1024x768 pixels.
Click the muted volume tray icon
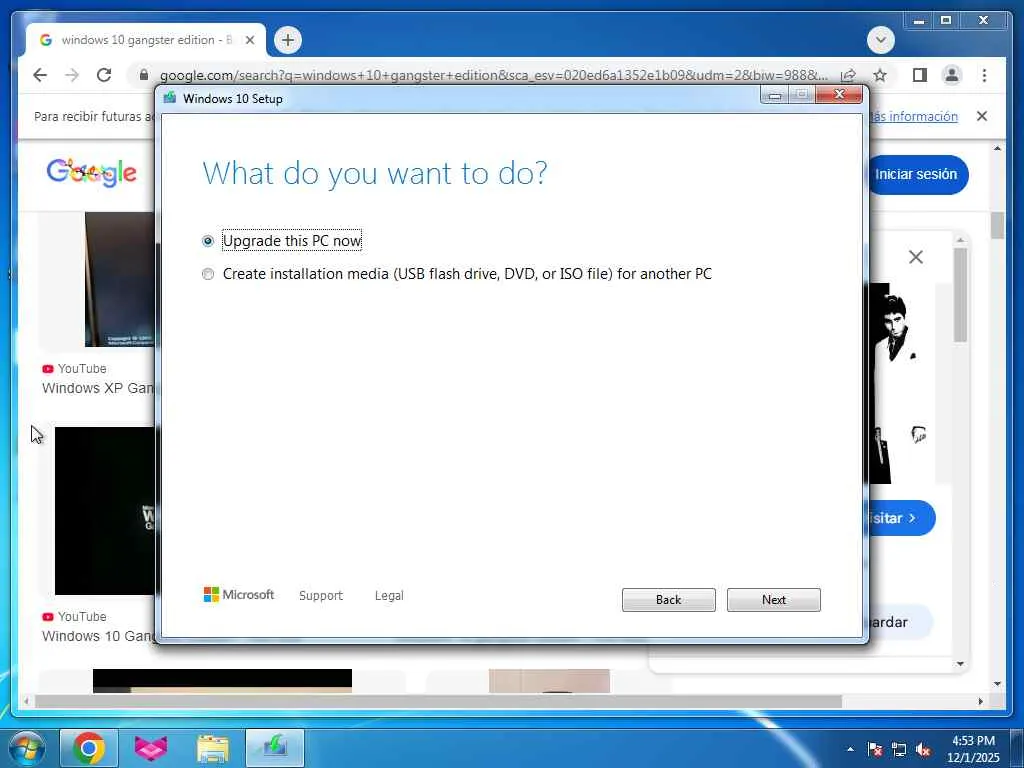pyautogui.click(x=923, y=749)
